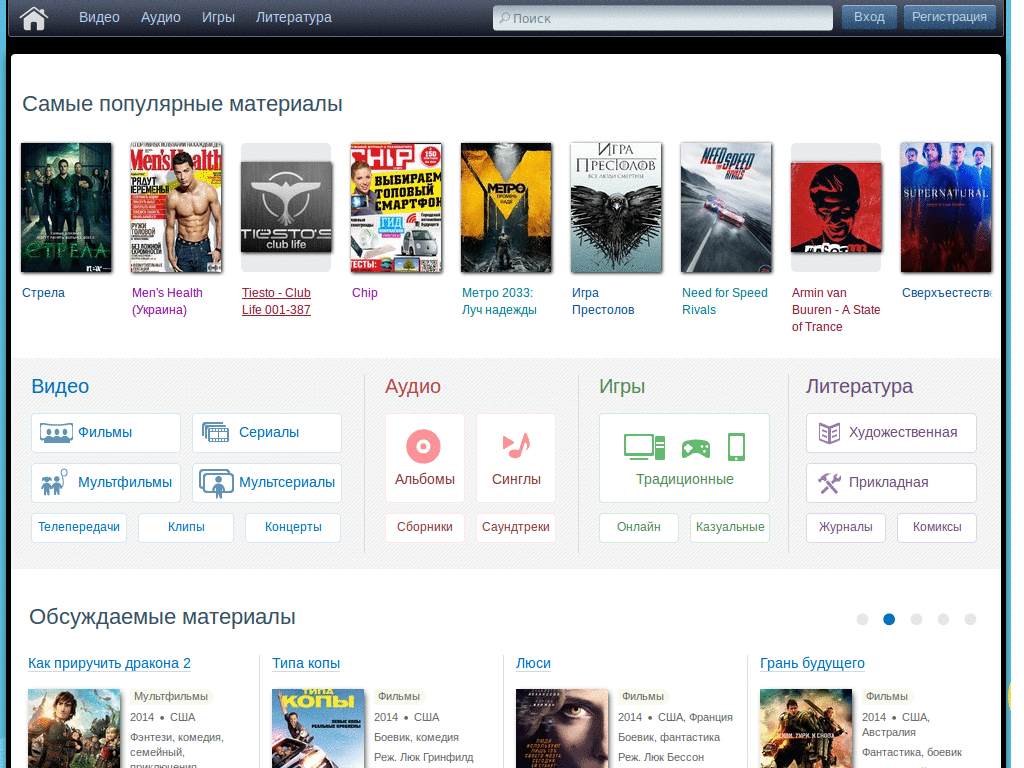Viewport: 1024px width, 768px height.
Task: Open the Need for Speed Rivals cover
Action: [726, 208]
